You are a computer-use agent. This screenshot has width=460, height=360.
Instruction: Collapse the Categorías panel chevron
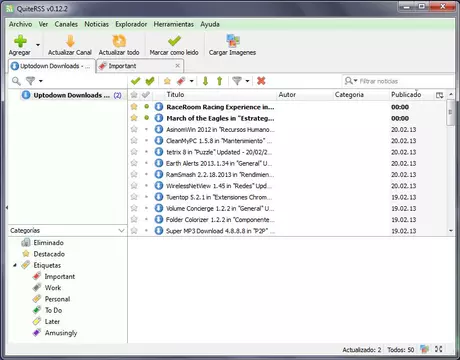[x=121, y=230]
